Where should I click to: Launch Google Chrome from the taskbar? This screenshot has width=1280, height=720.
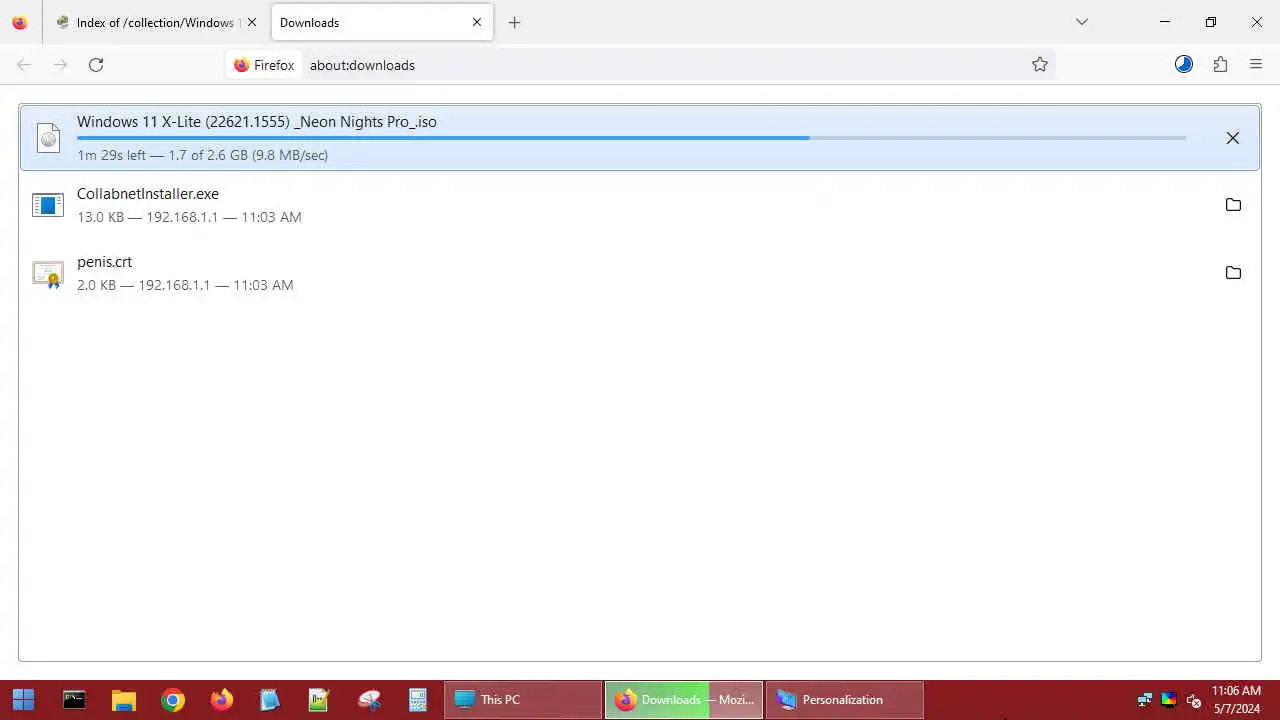[173, 700]
